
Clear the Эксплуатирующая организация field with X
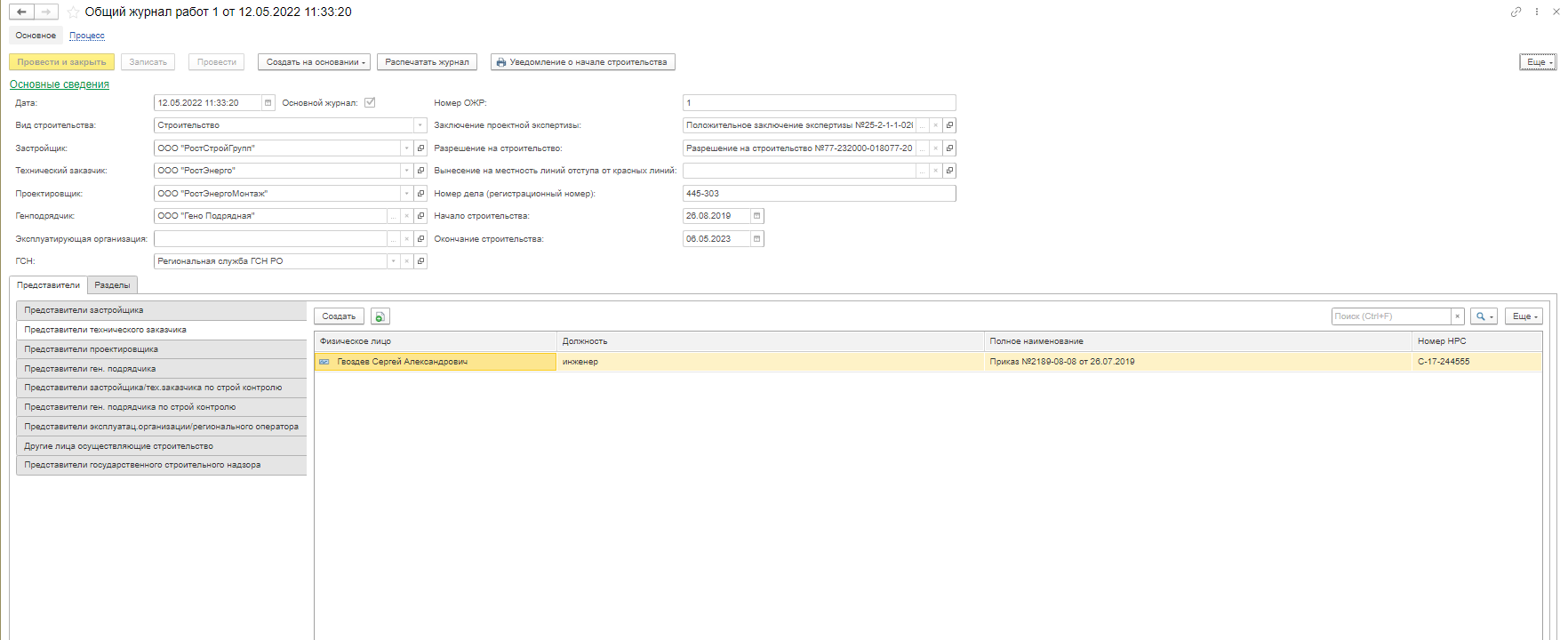[x=407, y=239]
